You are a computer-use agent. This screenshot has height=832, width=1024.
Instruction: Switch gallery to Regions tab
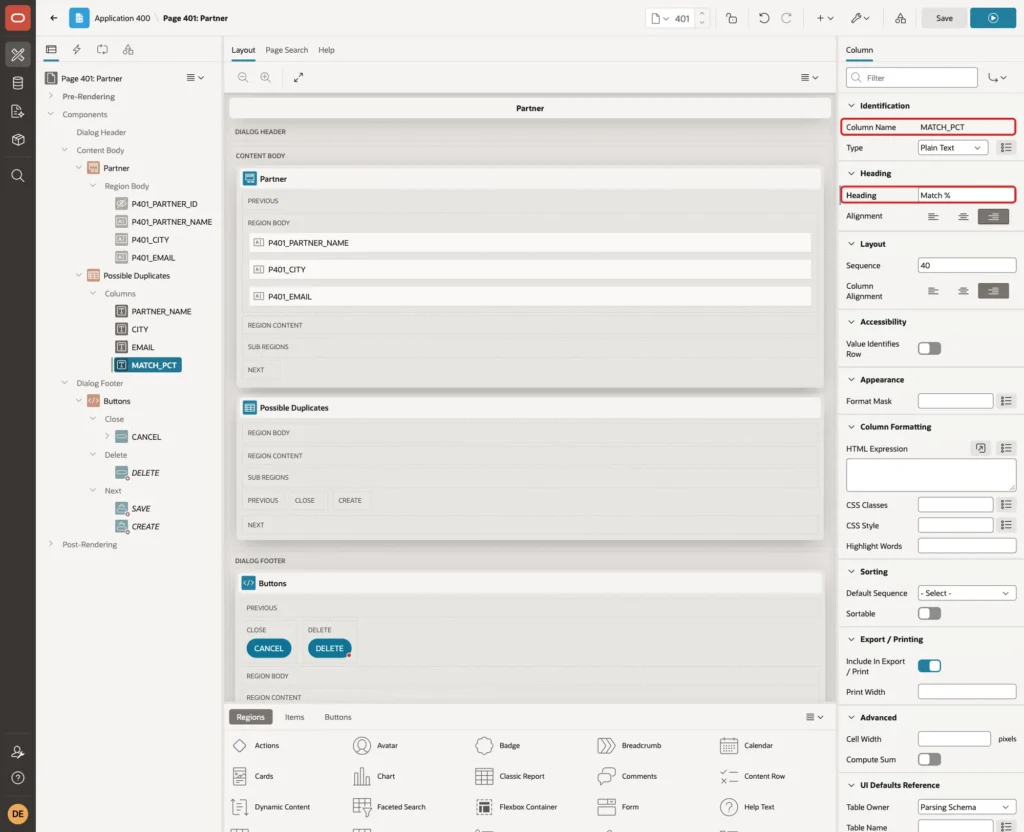[x=250, y=716]
